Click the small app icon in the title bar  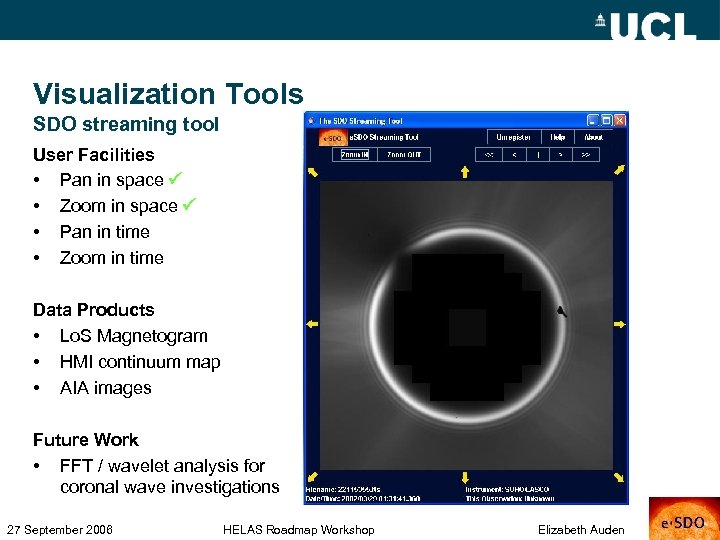311,121
